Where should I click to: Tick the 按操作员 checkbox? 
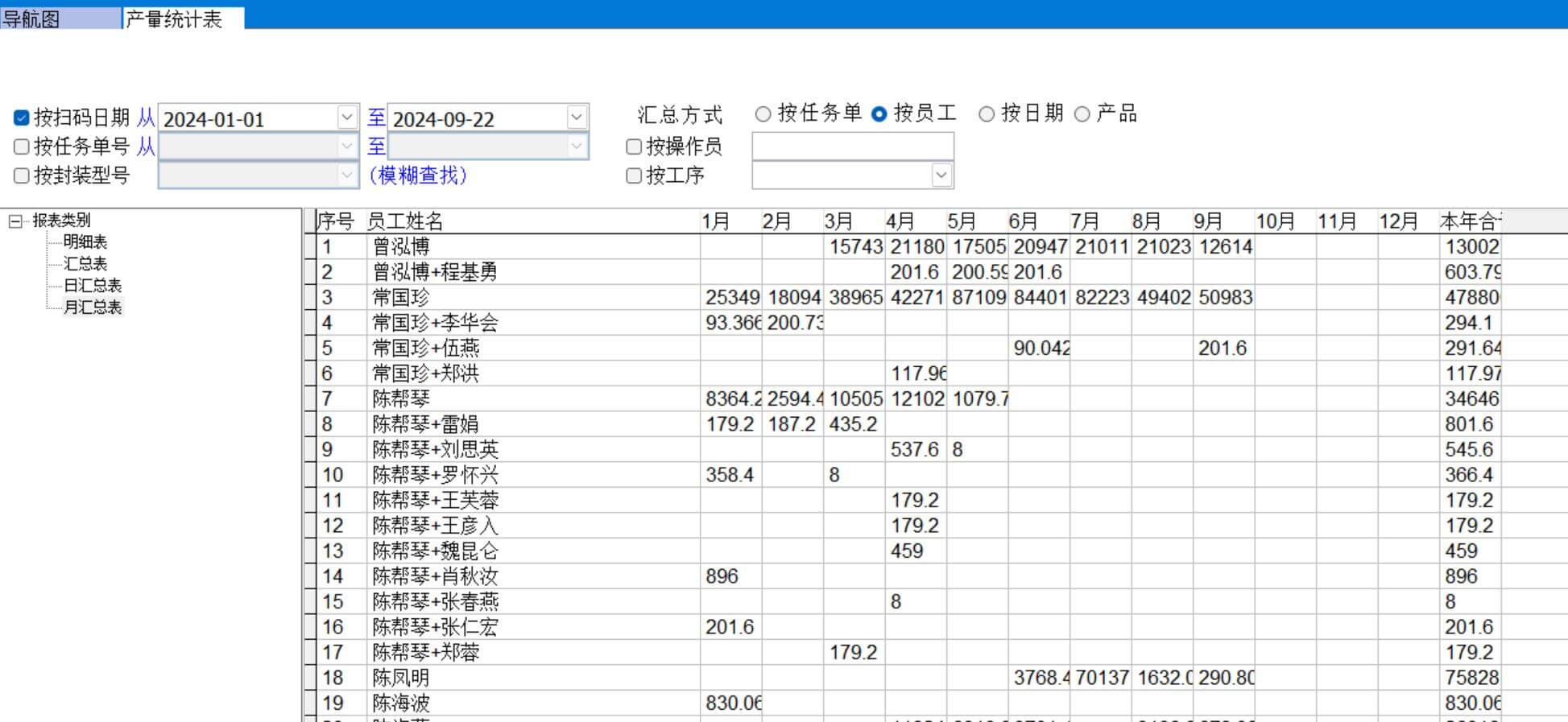click(x=634, y=146)
